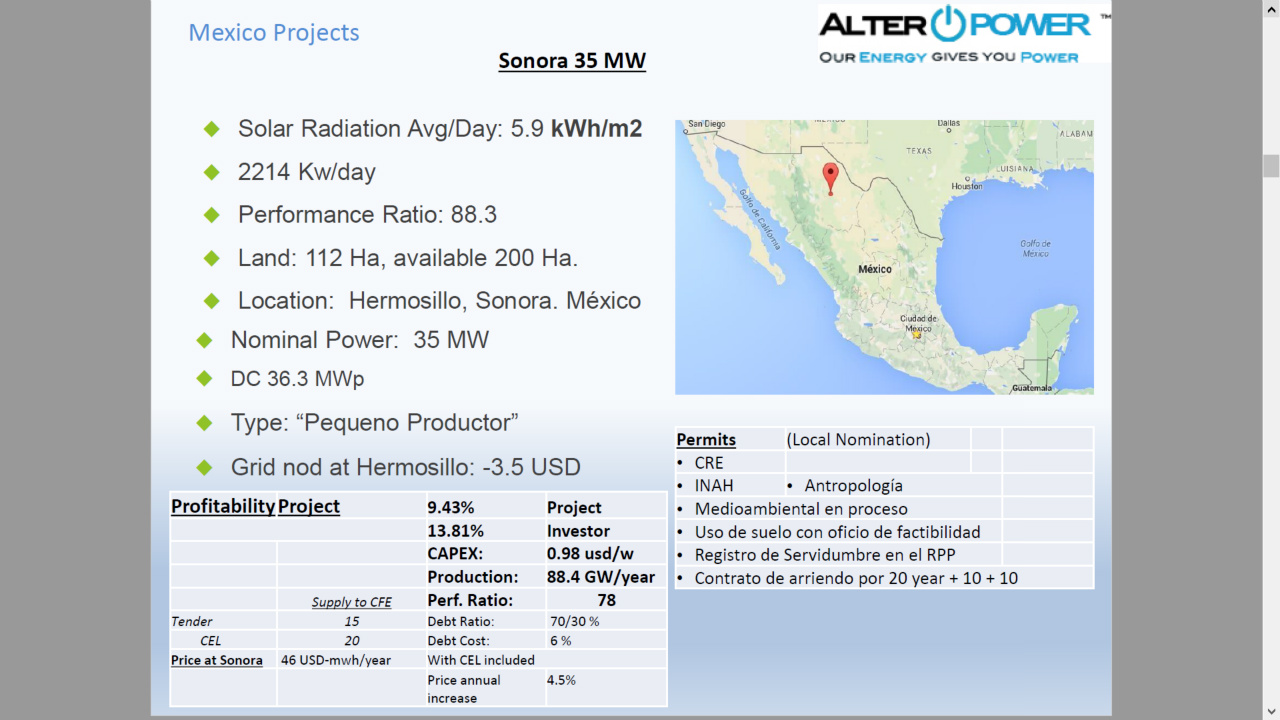Click the 'Golfo de México' map label
The height and width of the screenshot is (720, 1280).
[1035, 248]
